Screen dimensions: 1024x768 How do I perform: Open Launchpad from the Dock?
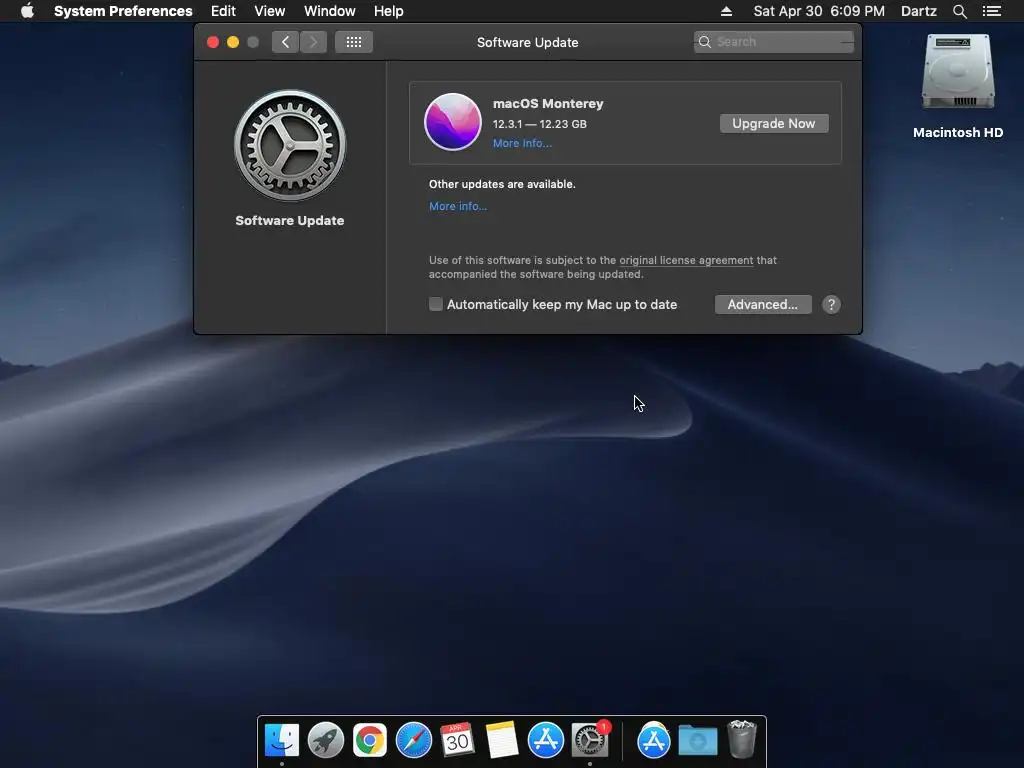point(325,740)
